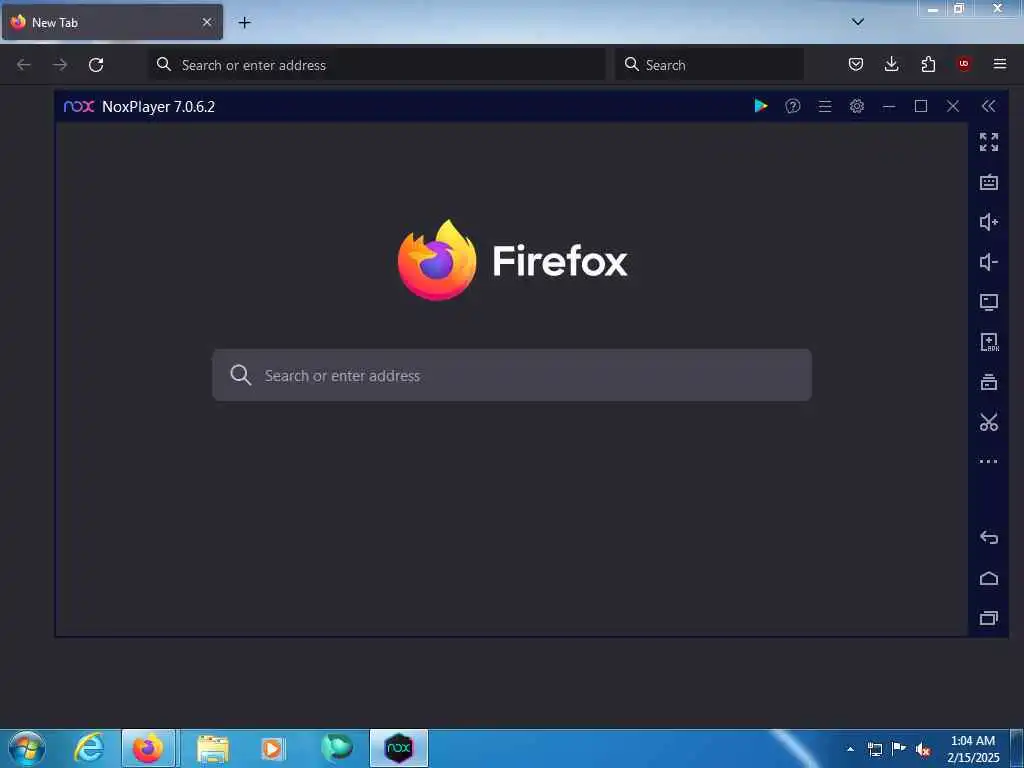Image resolution: width=1024 pixels, height=768 pixels.
Task: Switch to NoxPlayer on the taskbar
Action: [398, 748]
